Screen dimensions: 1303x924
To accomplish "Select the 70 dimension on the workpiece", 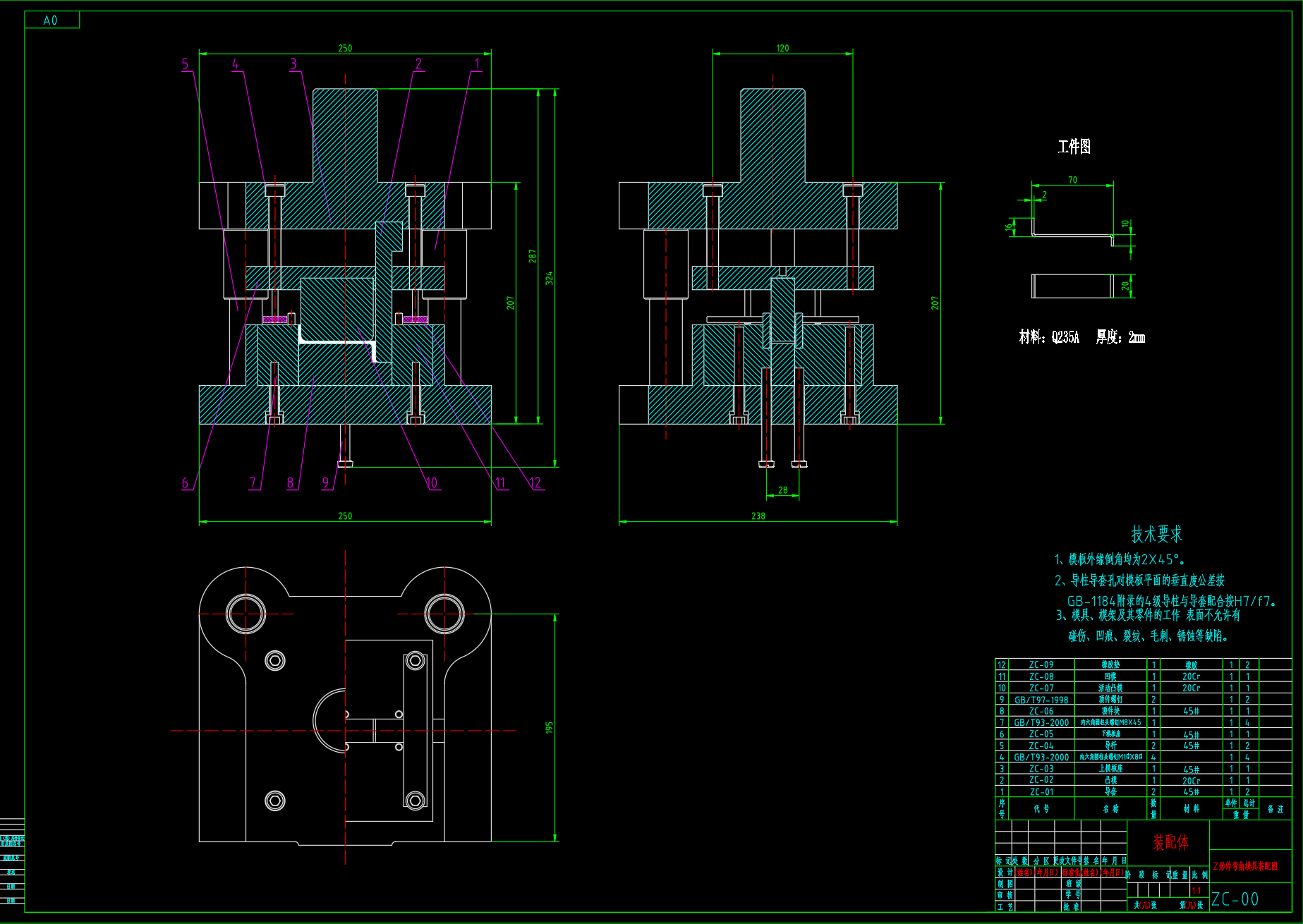I will click(x=1072, y=181).
